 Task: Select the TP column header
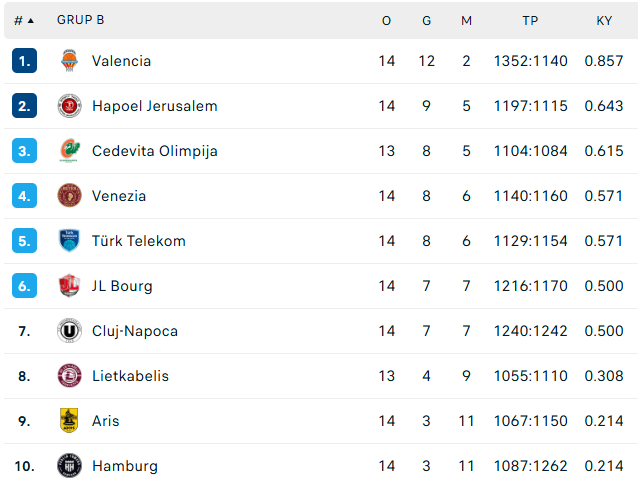tap(530, 20)
